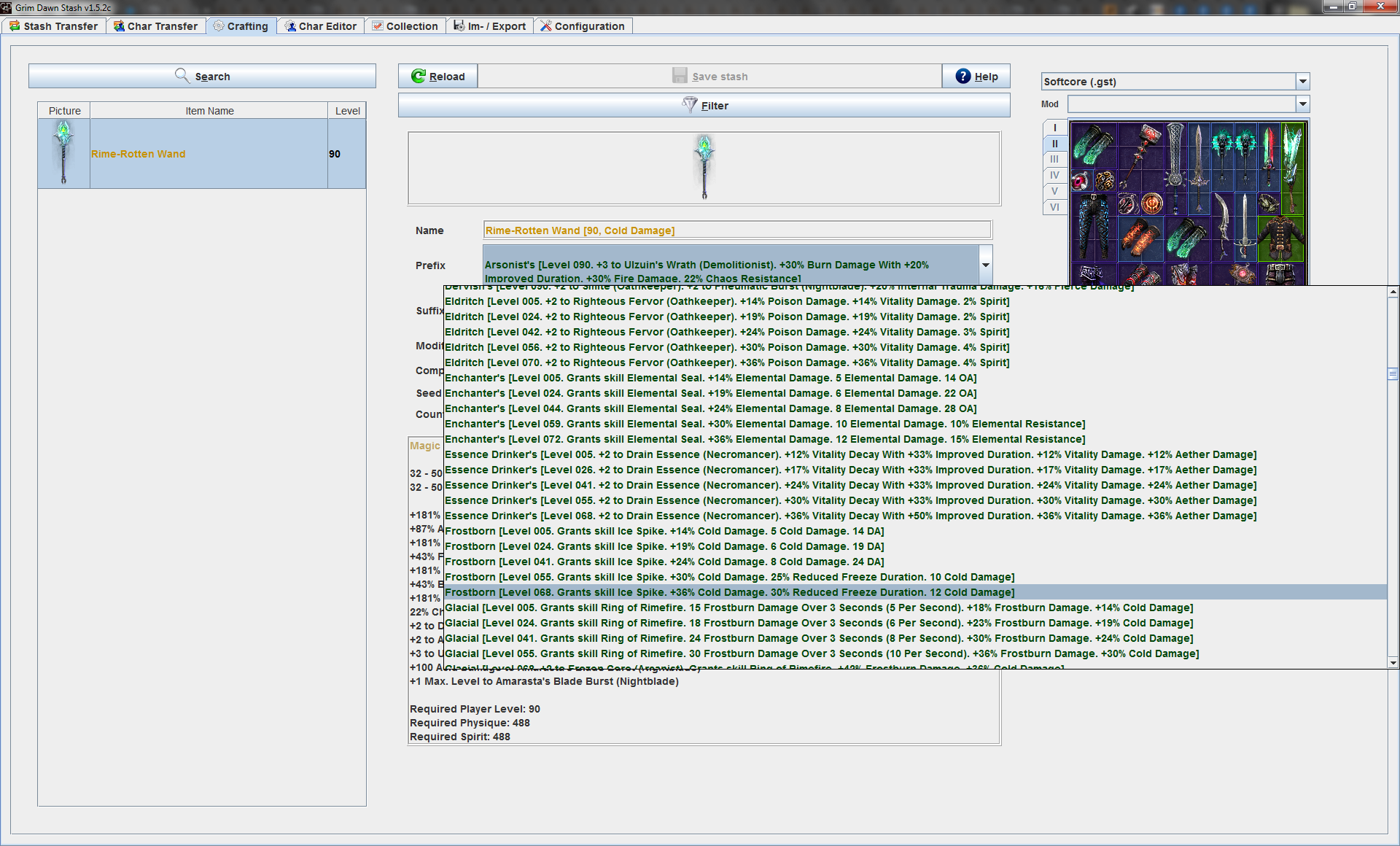Collapse the Prefix dropdown with its arrow
The height and width of the screenshot is (846, 1400).
tap(985, 265)
